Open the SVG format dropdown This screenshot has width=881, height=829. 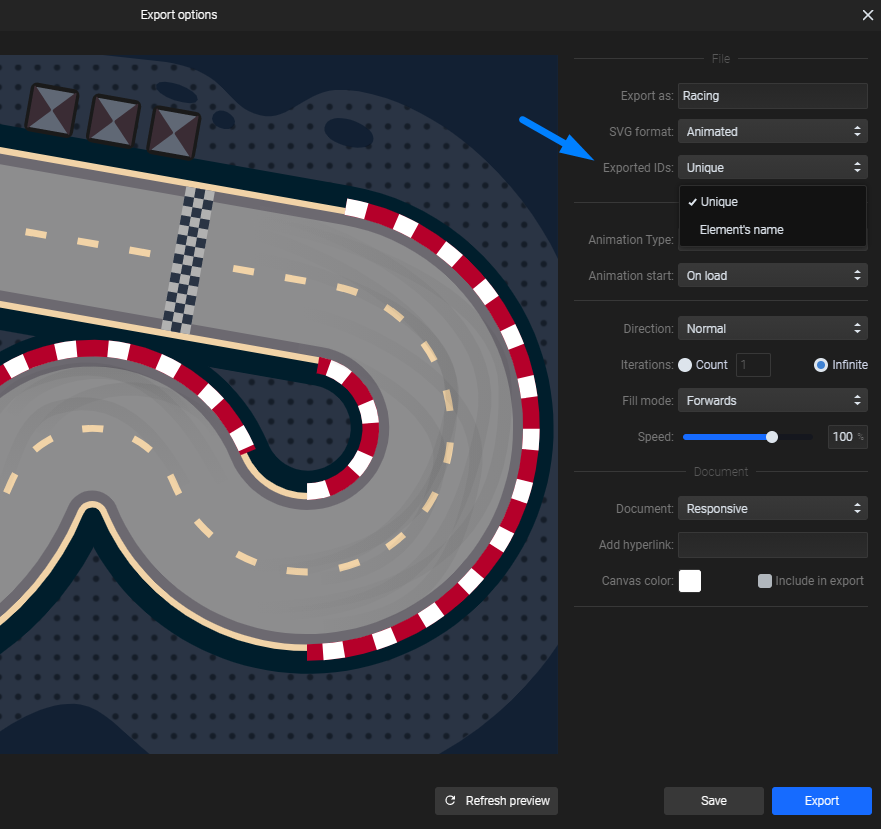pyautogui.click(x=773, y=132)
